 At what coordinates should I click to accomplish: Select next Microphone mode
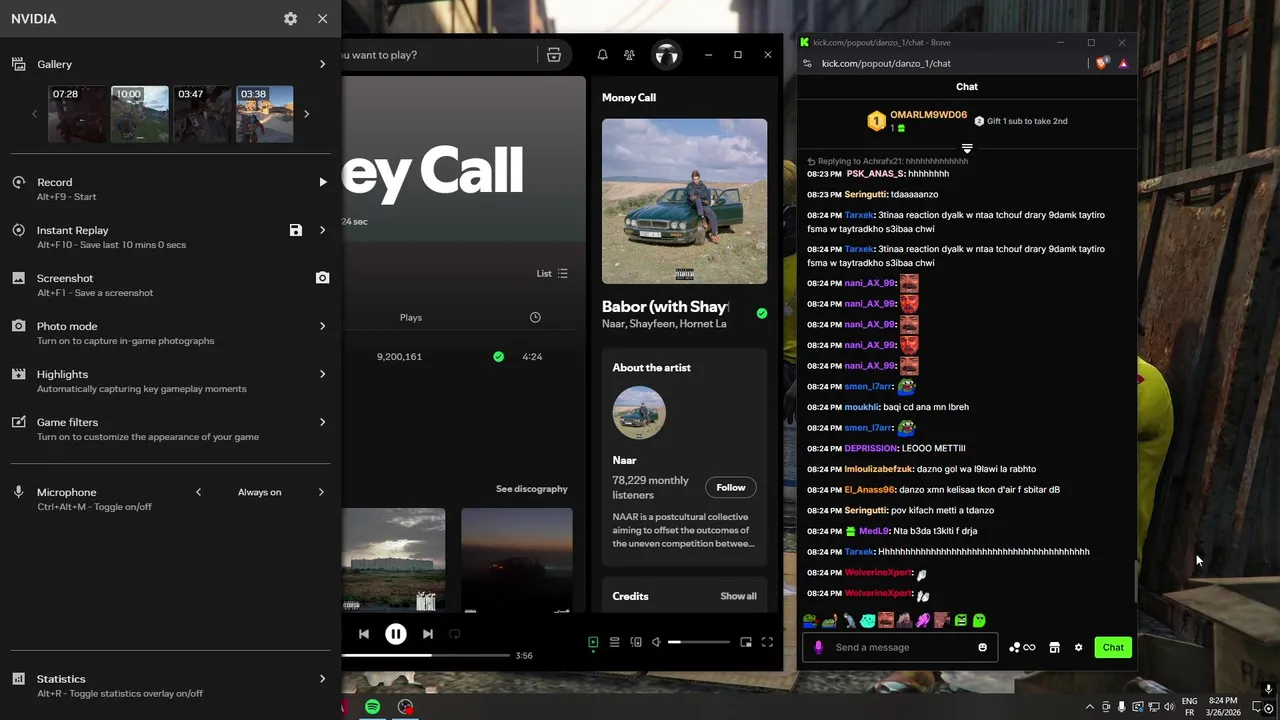321,492
